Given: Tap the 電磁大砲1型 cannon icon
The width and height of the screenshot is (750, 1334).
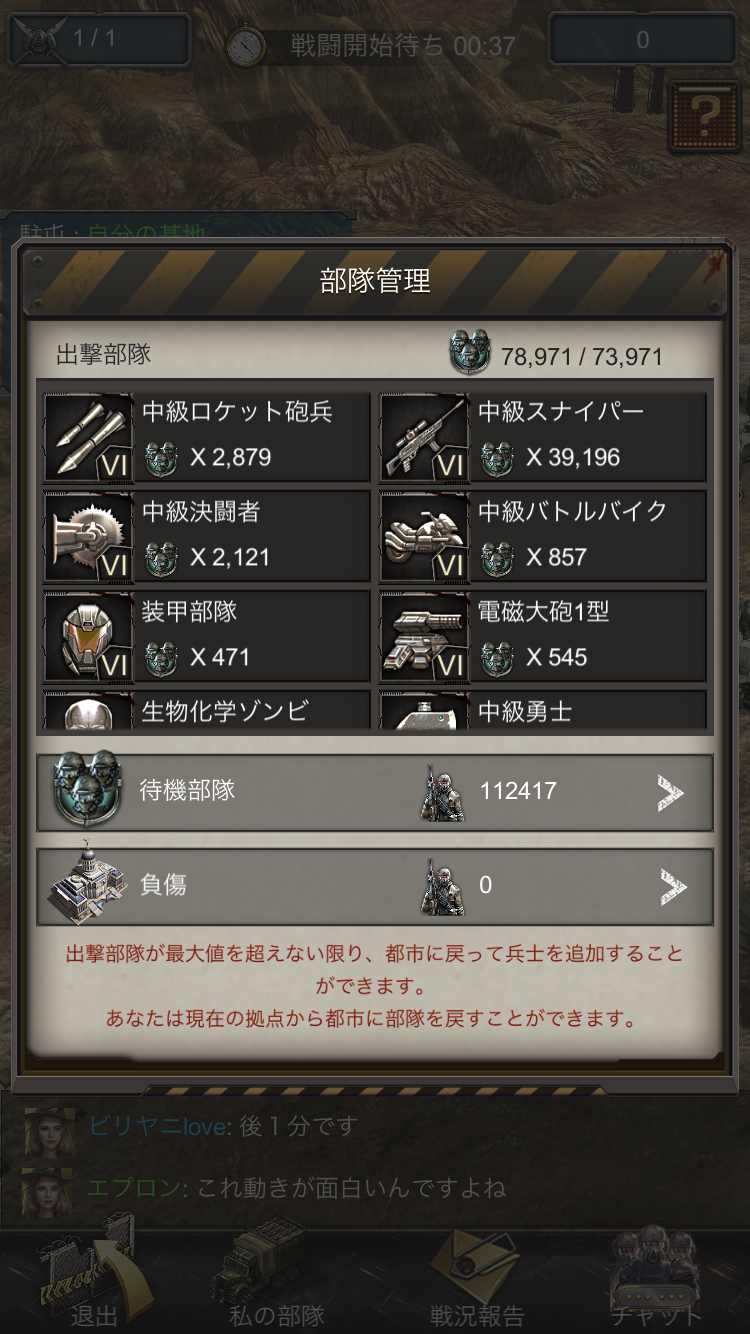Looking at the screenshot, I should click(x=424, y=637).
